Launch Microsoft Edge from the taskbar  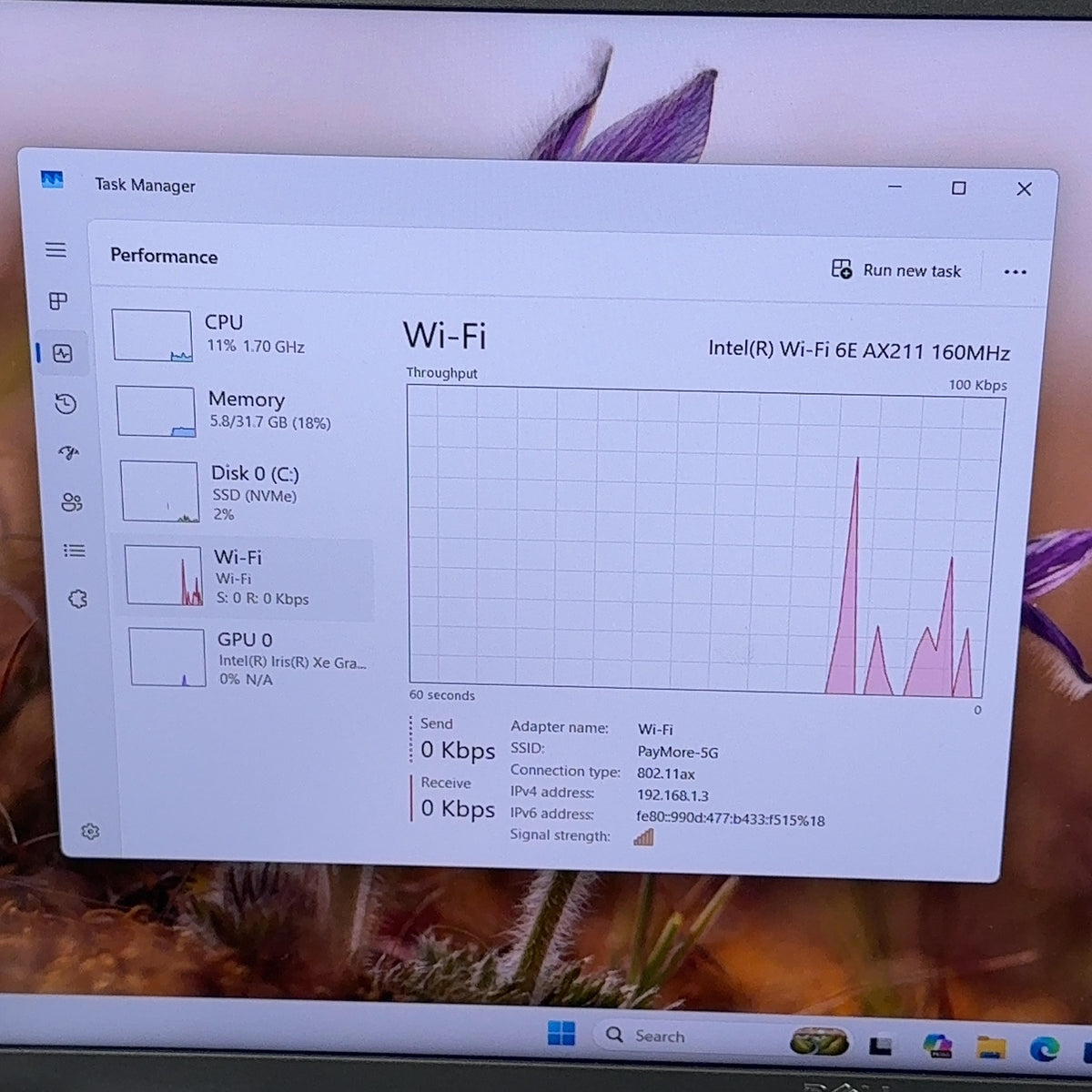1044,1049
